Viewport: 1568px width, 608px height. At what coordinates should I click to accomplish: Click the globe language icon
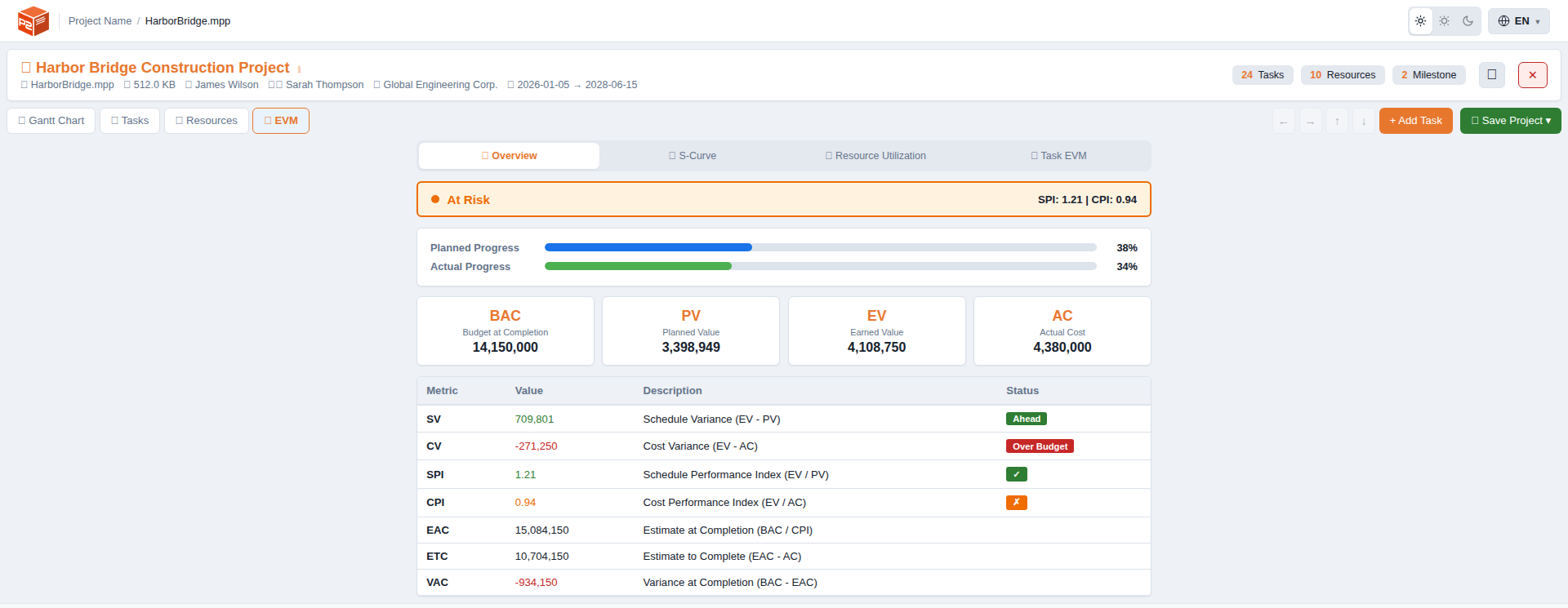pos(1503,21)
